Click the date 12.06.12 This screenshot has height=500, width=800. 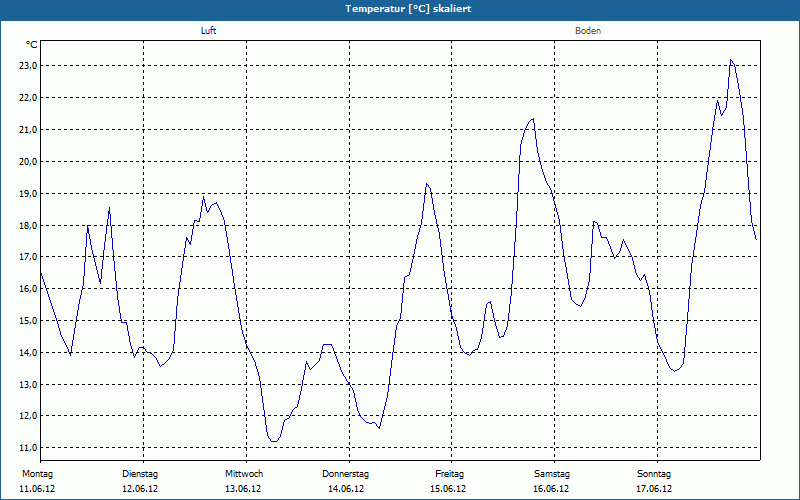coord(140,489)
